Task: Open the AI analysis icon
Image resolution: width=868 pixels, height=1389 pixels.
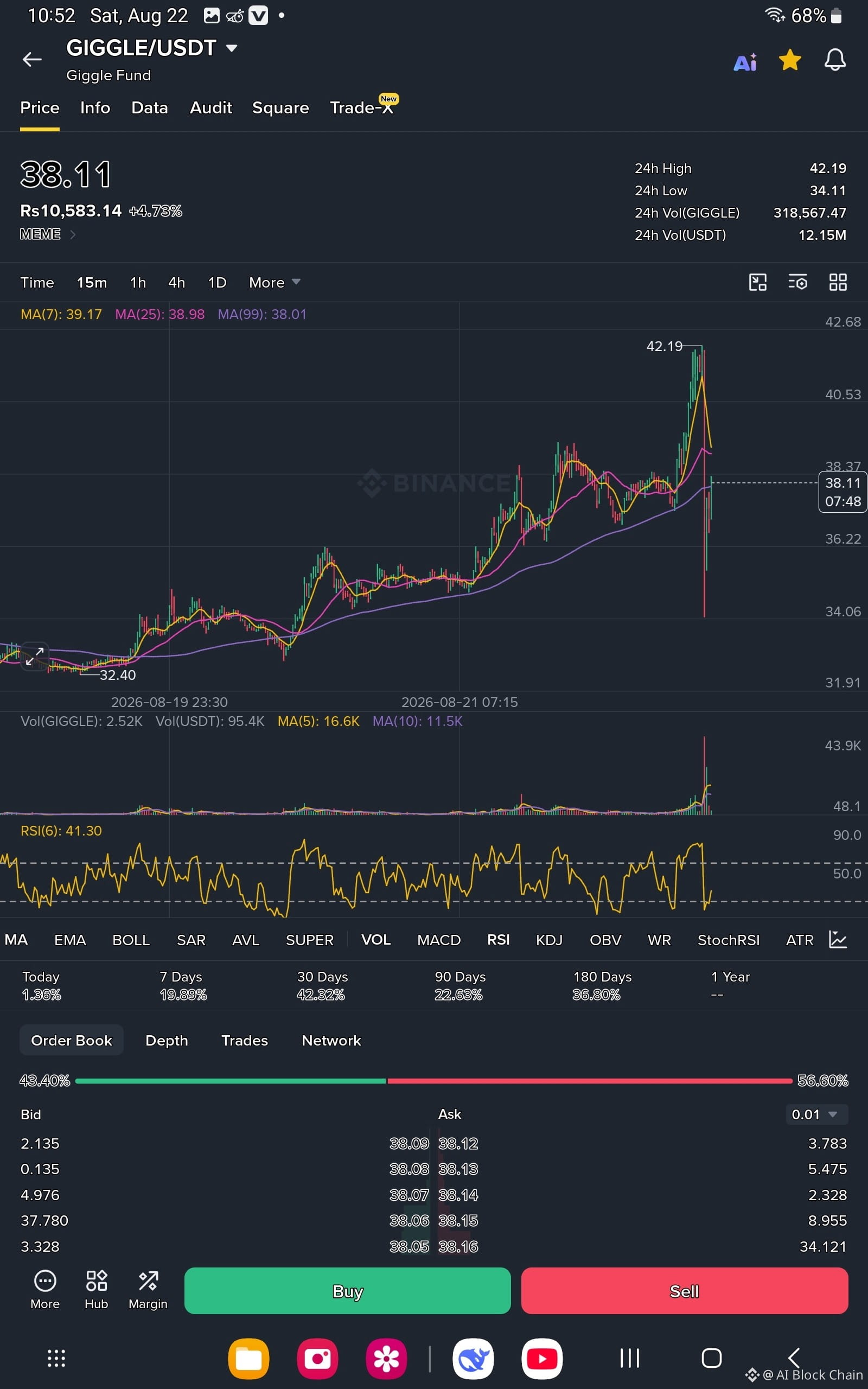Action: (x=745, y=61)
